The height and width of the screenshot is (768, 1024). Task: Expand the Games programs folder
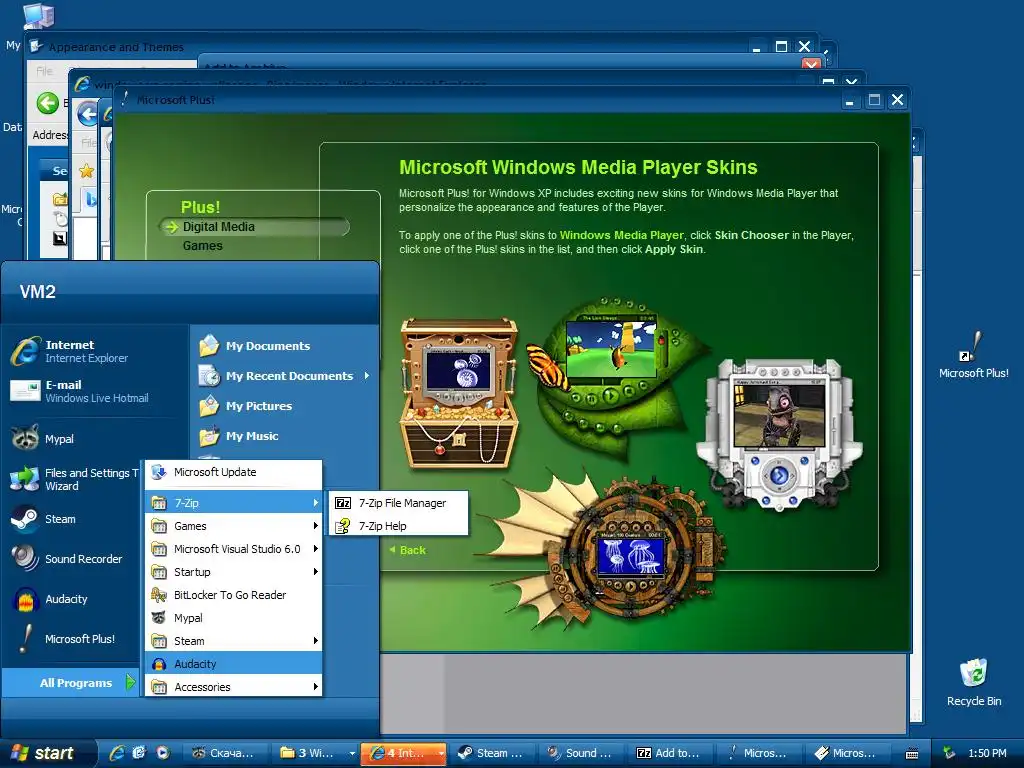pos(233,526)
